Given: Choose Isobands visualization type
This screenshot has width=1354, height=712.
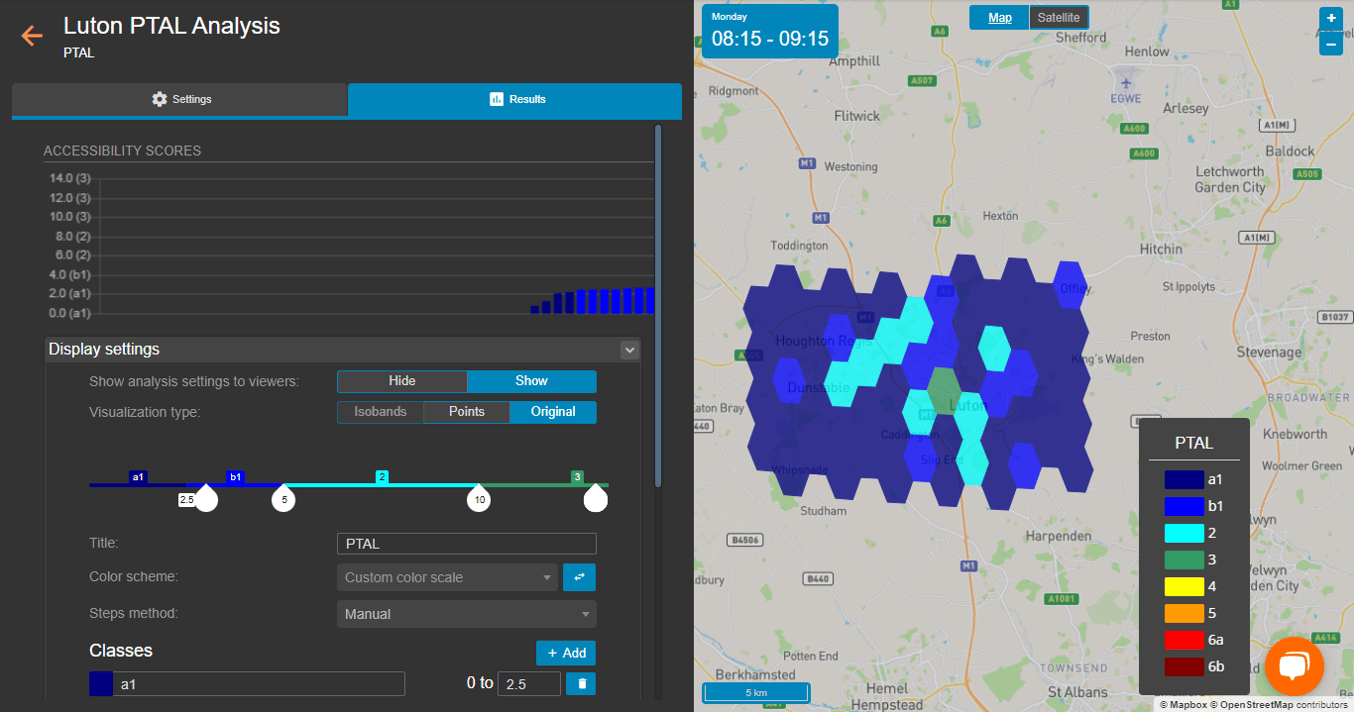Looking at the screenshot, I should point(380,412).
